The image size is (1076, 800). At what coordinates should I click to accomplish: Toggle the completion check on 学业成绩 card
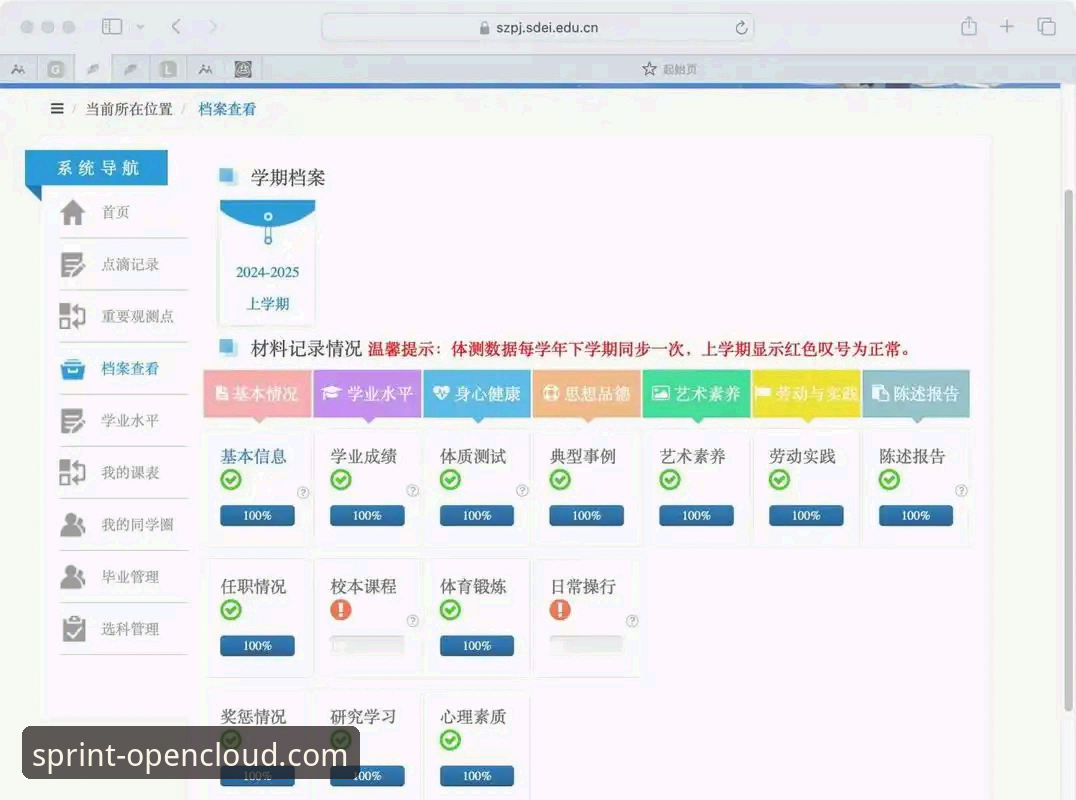tap(340, 480)
